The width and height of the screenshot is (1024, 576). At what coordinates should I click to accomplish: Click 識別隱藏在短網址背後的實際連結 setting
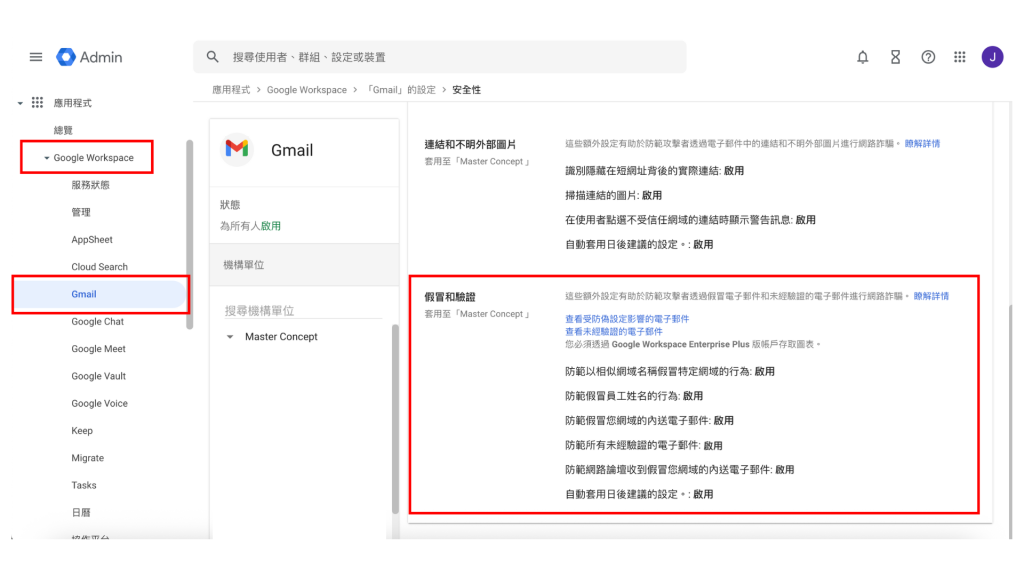pyautogui.click(x=654, y=171)
